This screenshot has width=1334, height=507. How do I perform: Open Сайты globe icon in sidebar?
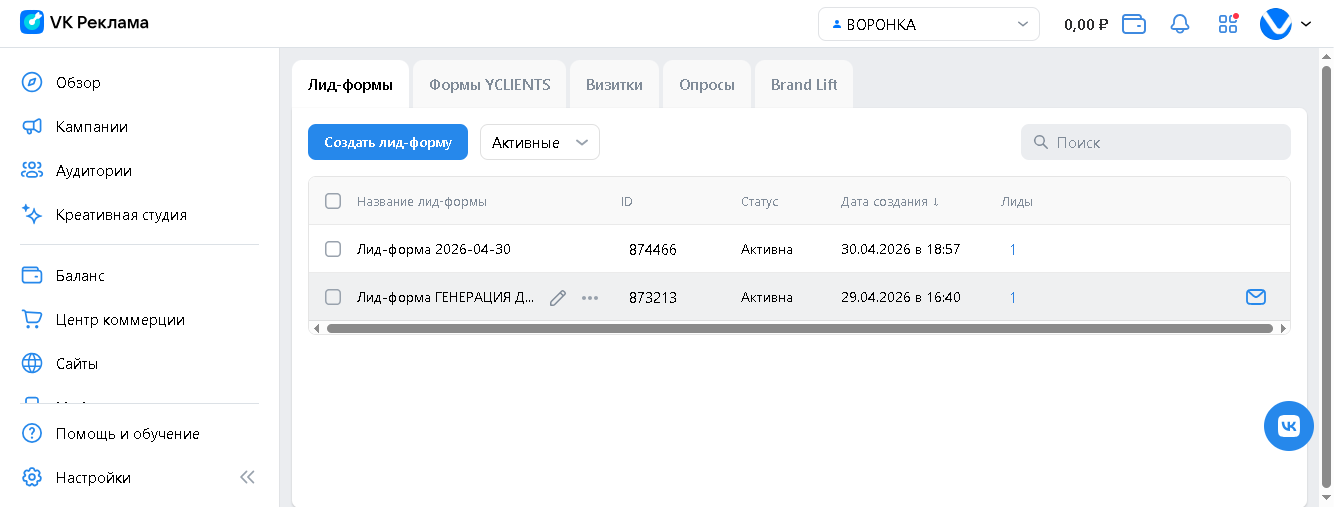32,363
